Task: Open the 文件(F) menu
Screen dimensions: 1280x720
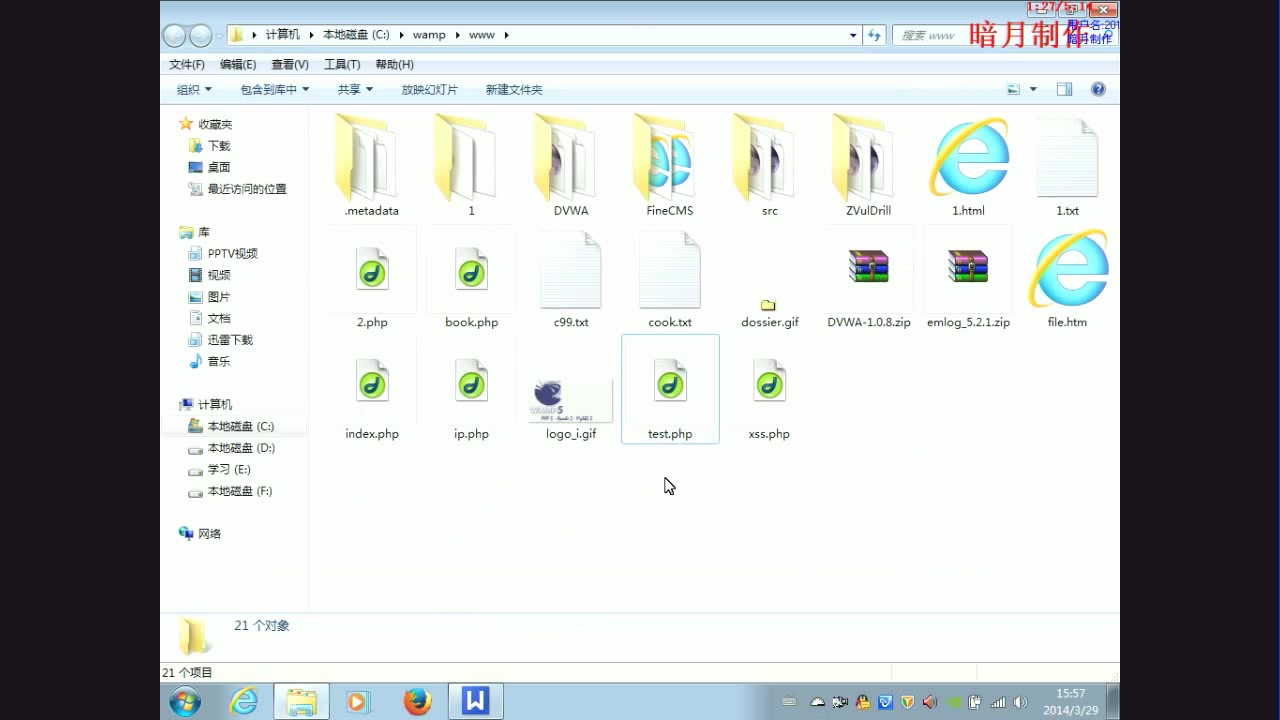Action: (187, 64)
